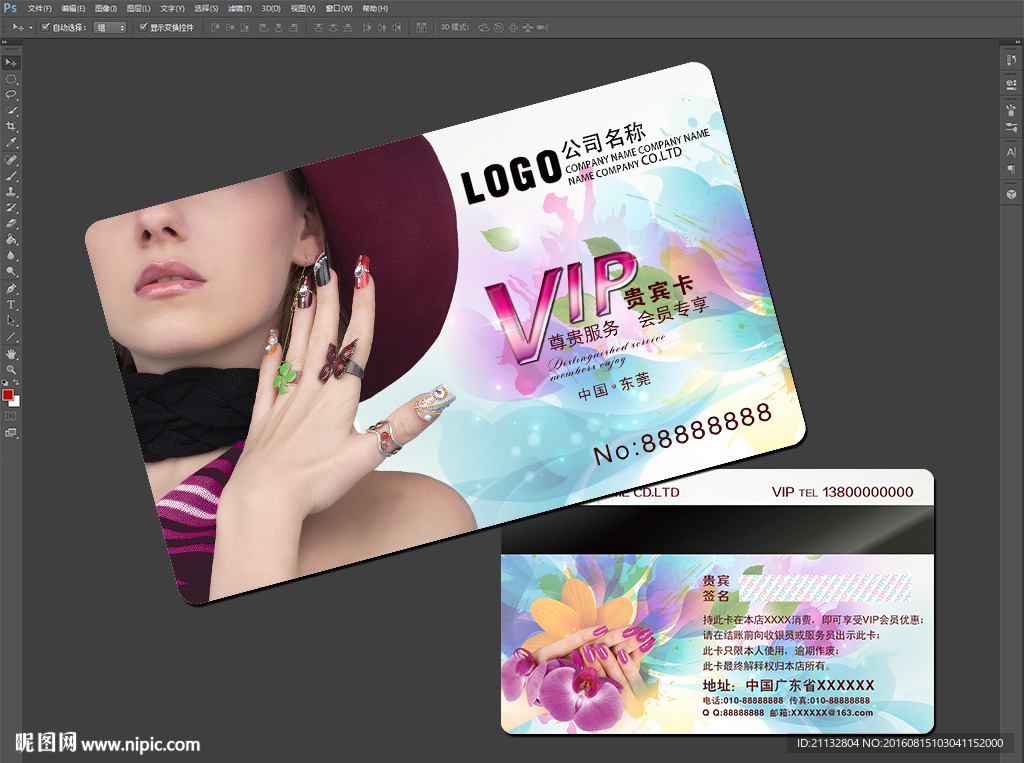Image resolution: width=1024 pixels, height=763 pixels.
Task: Open the Character panel icon
Action: click(x=1011, y=152)
